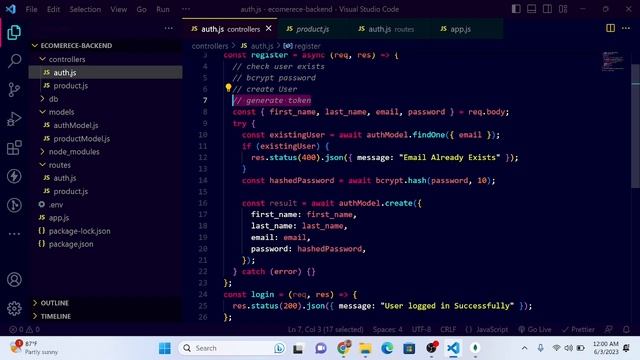Open Customize Layout icon in title bar
This screenshot has height=360, width=640.
click(x=563, y=9)
